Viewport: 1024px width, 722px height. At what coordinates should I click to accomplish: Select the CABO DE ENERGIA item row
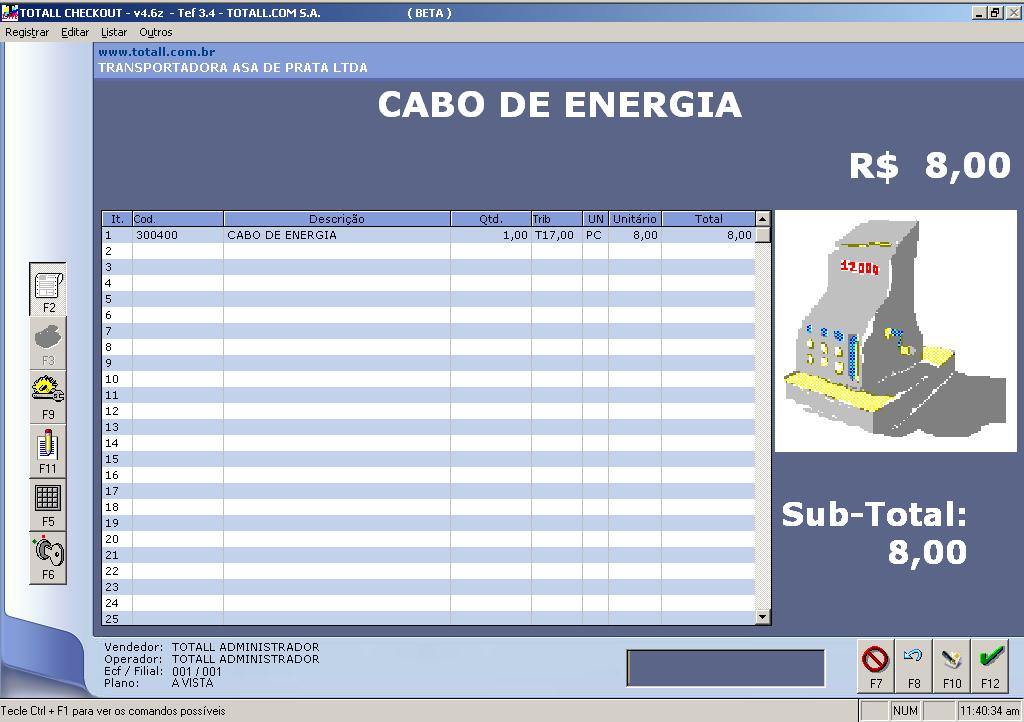428,235
